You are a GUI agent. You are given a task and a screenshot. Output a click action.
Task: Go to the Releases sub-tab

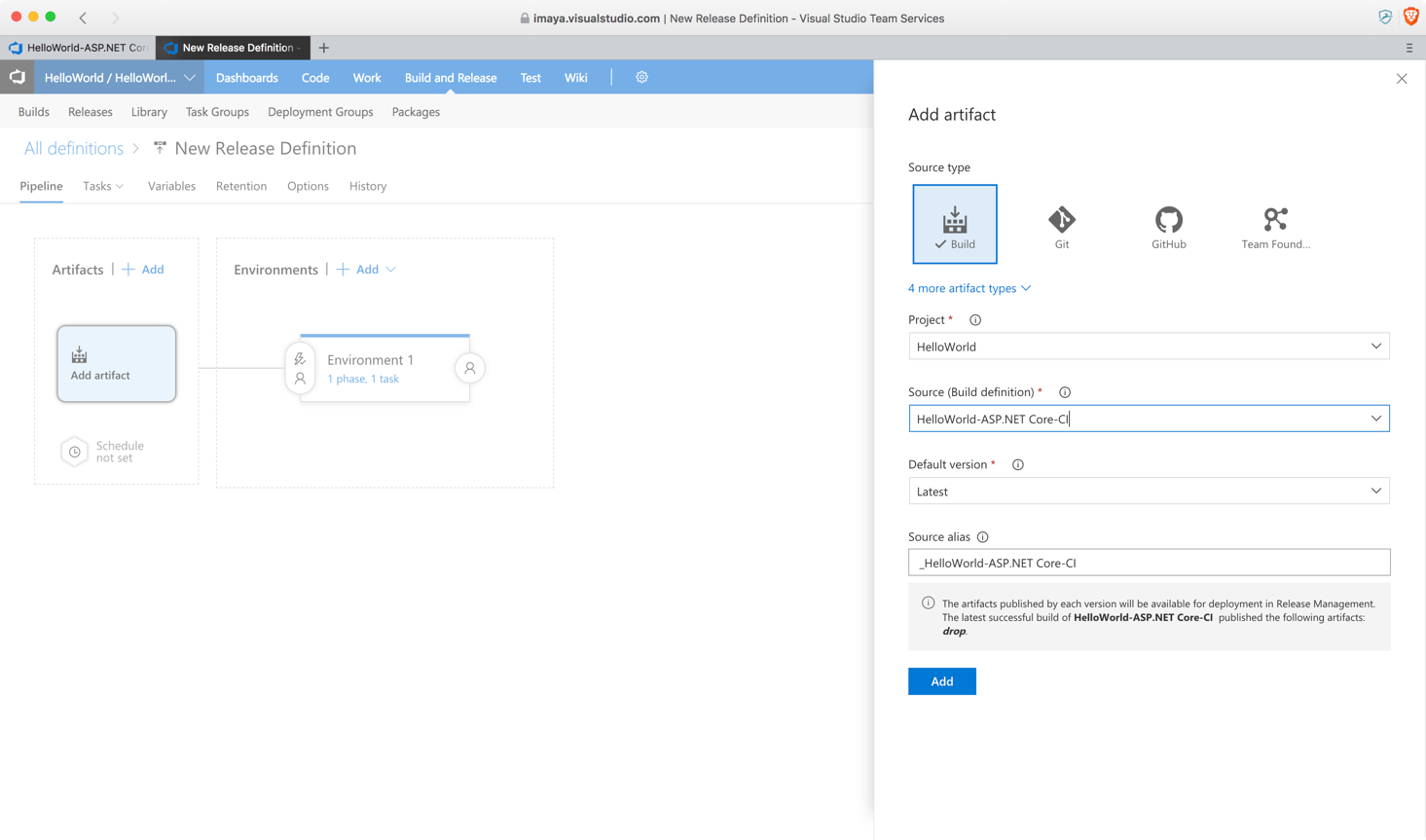(91, 112)
